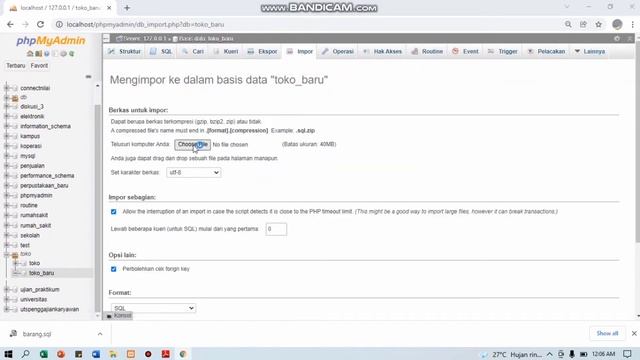The height and width of the screenshot is (360, 640).
Task: Click the browser zoom magnifier icon
Action: coord(568,24)
